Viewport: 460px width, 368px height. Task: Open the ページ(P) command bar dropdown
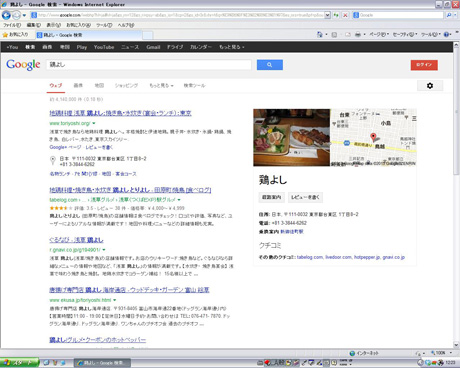click(379, 34)
